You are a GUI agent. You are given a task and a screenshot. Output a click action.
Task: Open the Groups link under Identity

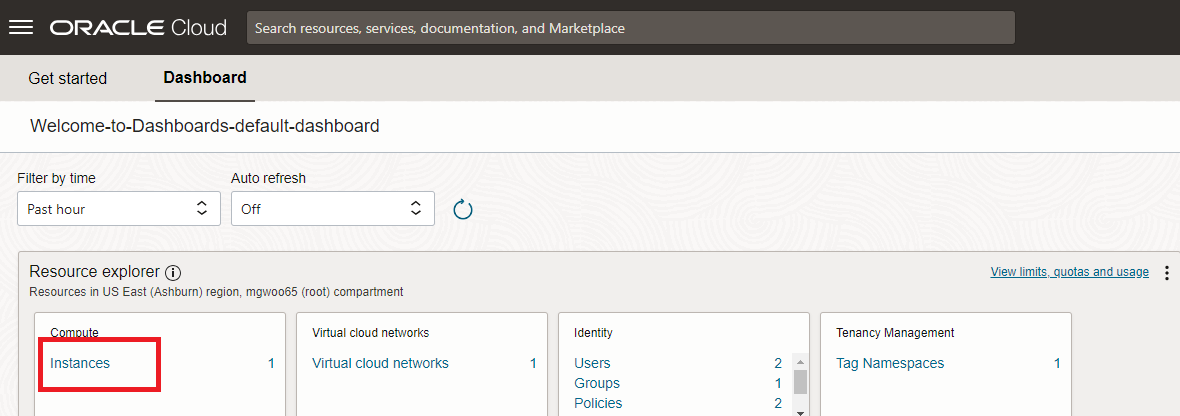click(x=597, y=383)
